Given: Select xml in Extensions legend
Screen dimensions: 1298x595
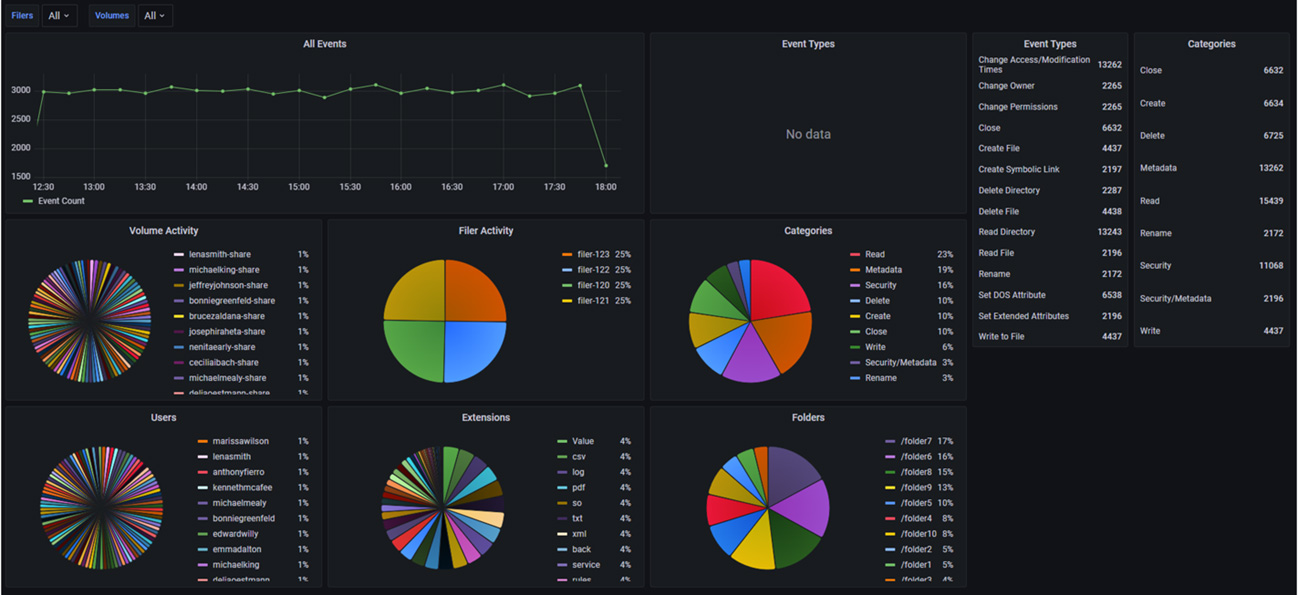Looking at the screenshot, I should (578, 534).
